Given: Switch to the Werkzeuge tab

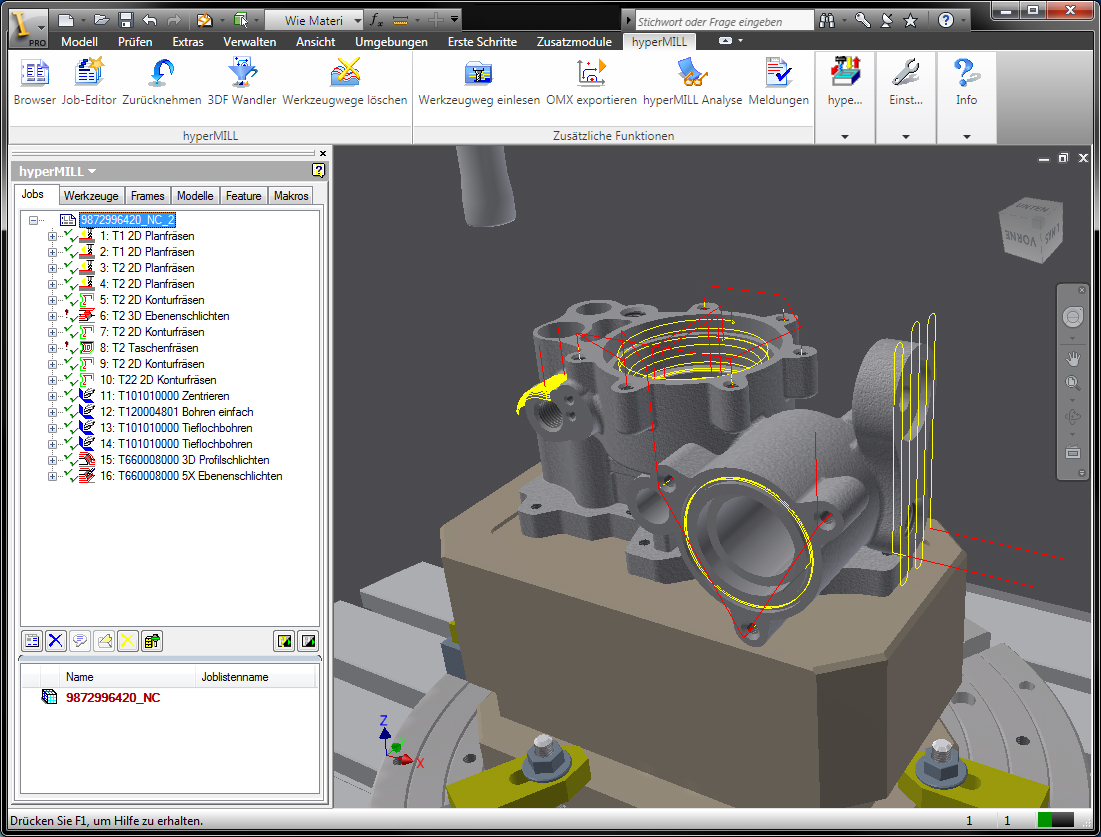Looking at the screenshot, I should (x=92, y=196).
